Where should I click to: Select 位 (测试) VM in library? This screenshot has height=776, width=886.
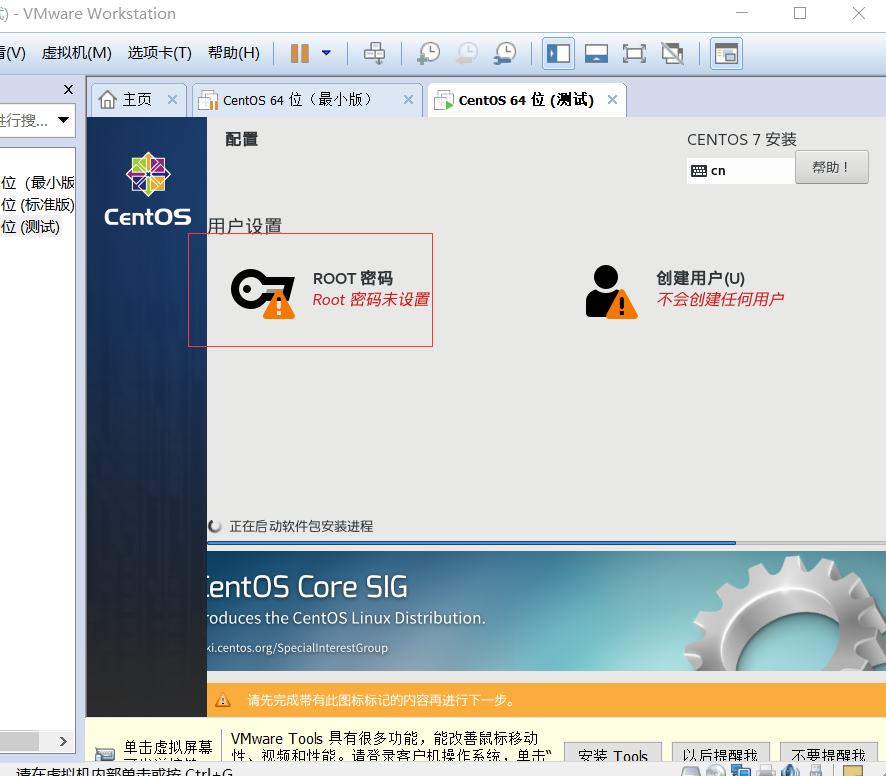[31, 227]
